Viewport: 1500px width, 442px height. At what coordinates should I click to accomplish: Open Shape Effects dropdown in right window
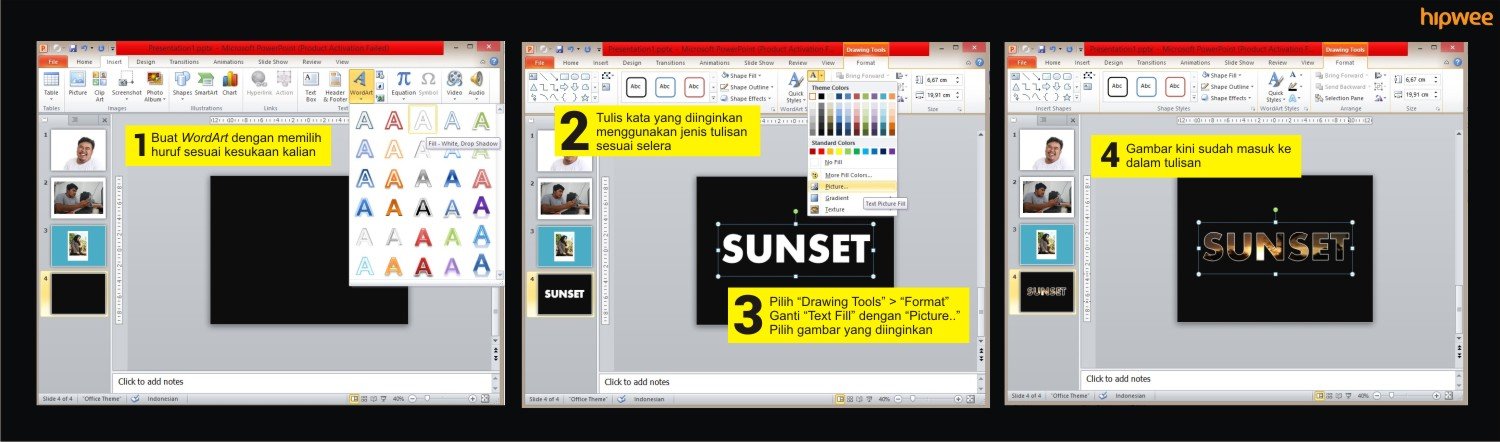[1225, 98]
